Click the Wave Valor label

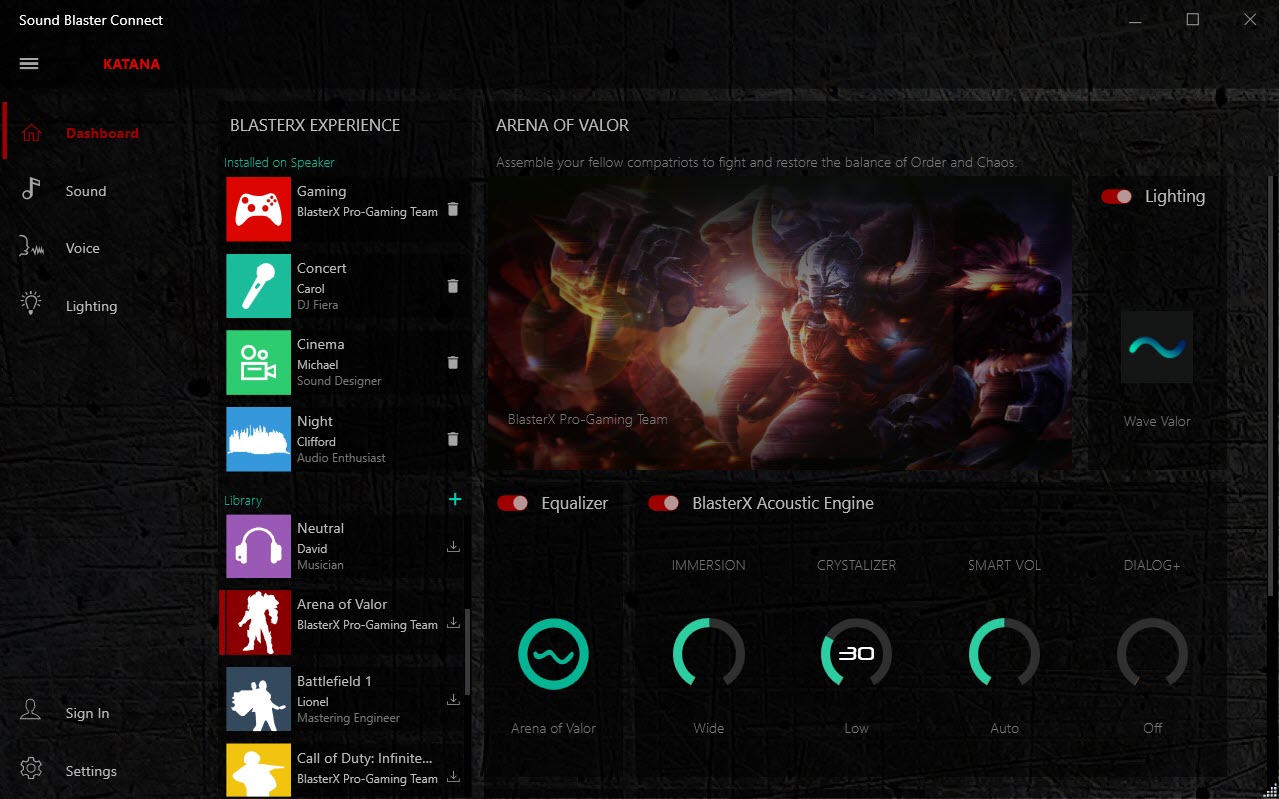1157,421
